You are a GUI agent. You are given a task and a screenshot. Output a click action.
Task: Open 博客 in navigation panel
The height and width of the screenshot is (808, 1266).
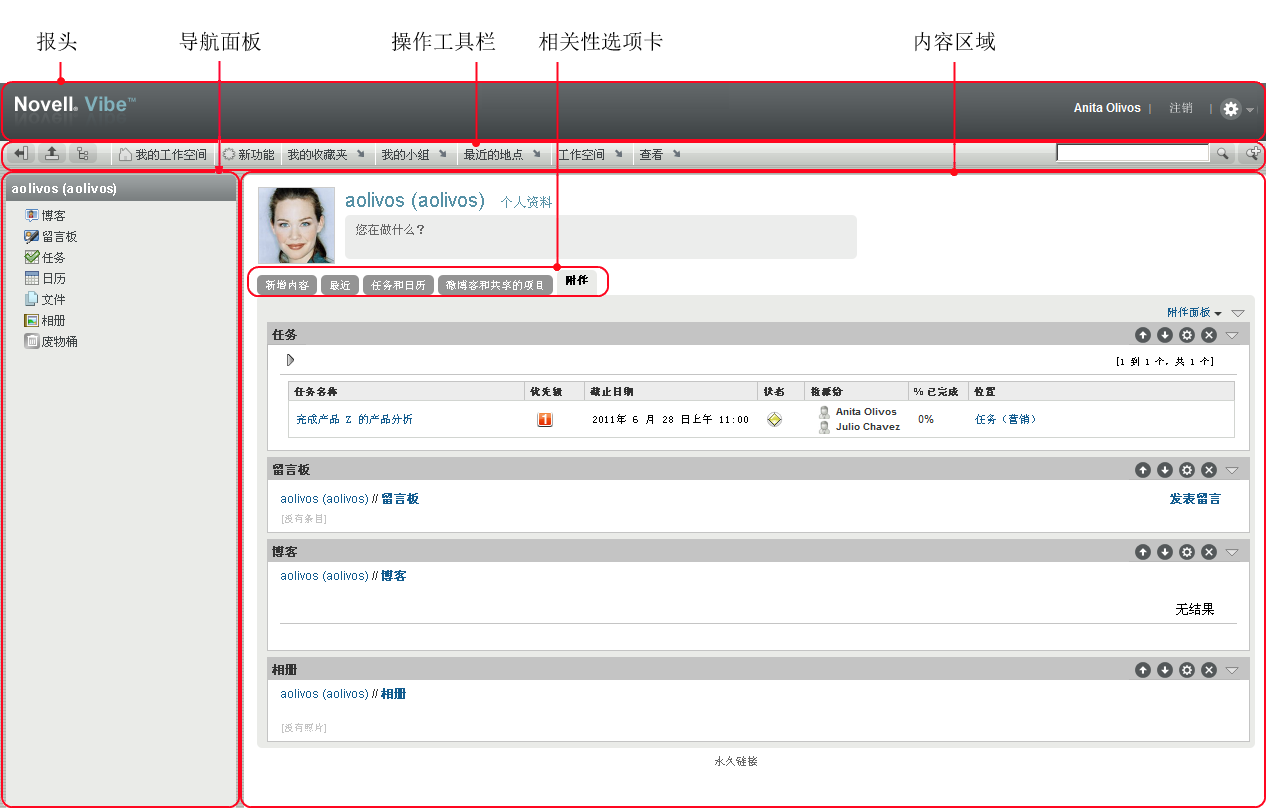click(46, 215)
